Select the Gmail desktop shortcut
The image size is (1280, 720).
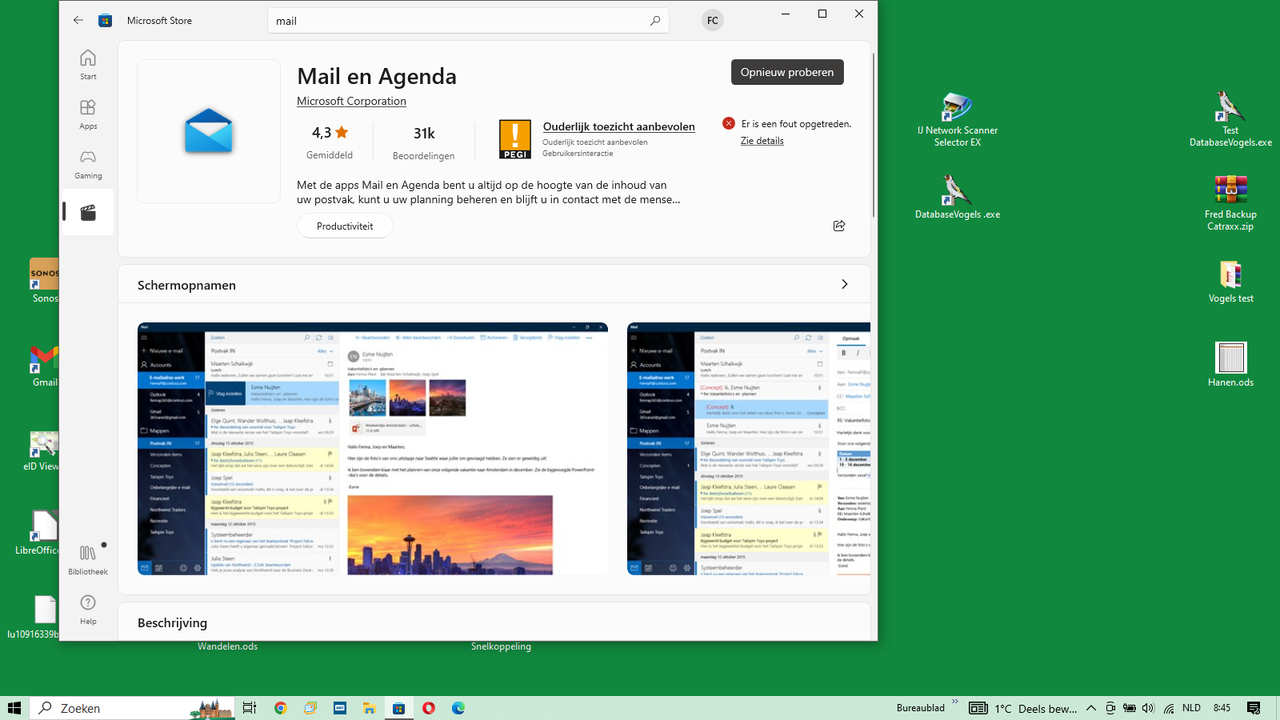click(45, 365)
